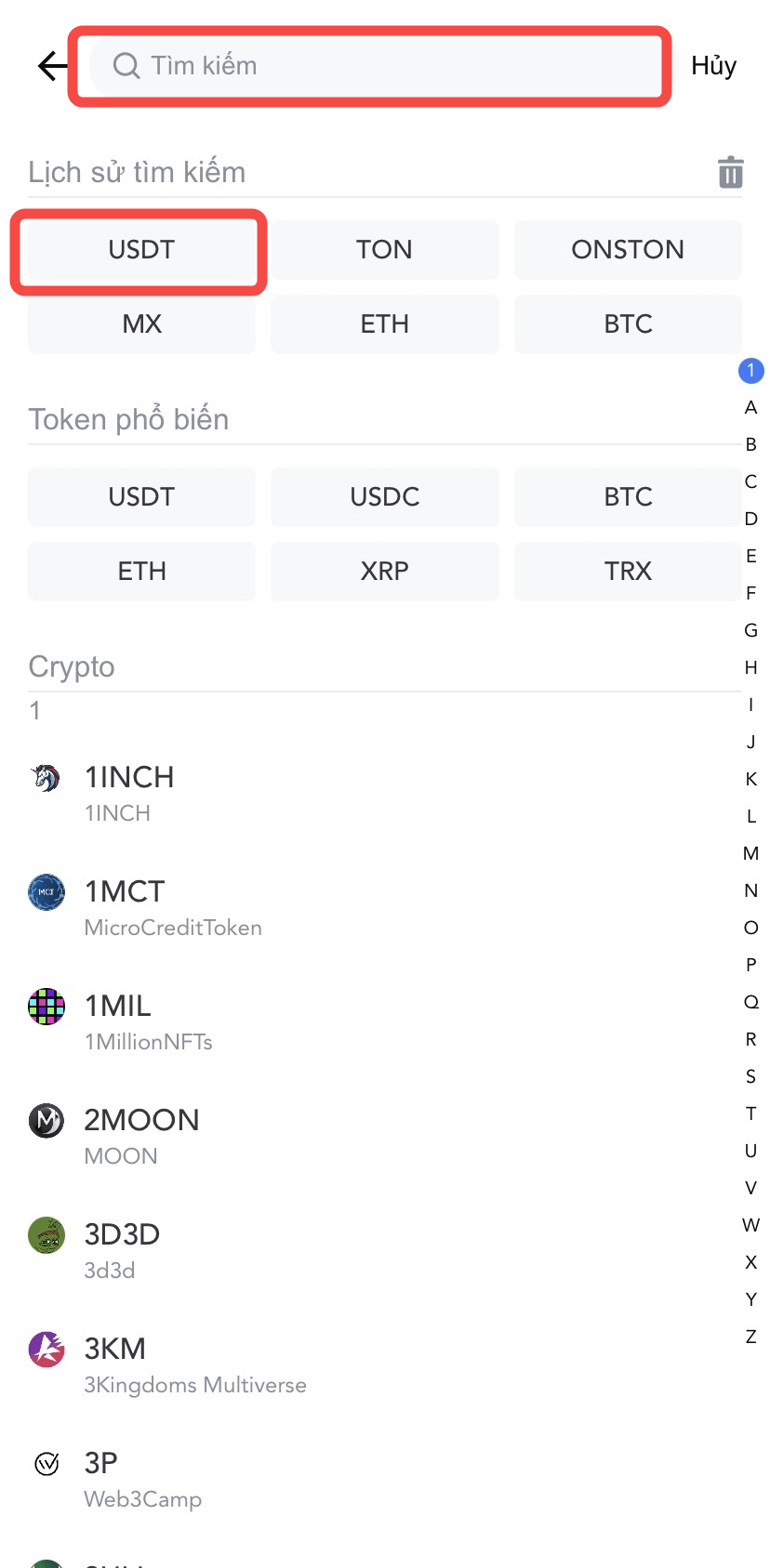Image resolution: width=770 pixels, height=1568 pixels.
Task: Choose XRP under popular tokens
Action: click(x=384, y=571)
